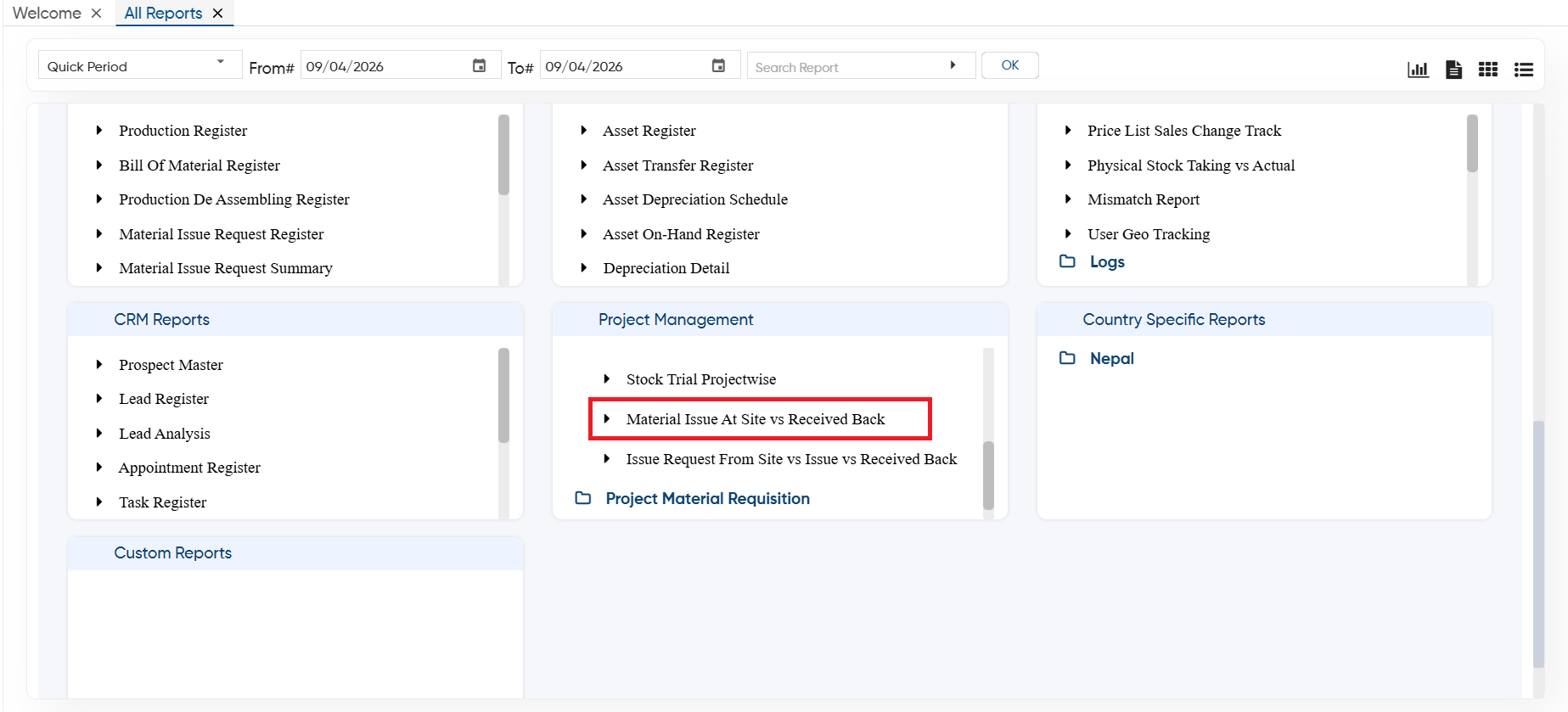Open the bar chart view icon
Viewport: 1568px width, 712px height.
coord(1418,70)
